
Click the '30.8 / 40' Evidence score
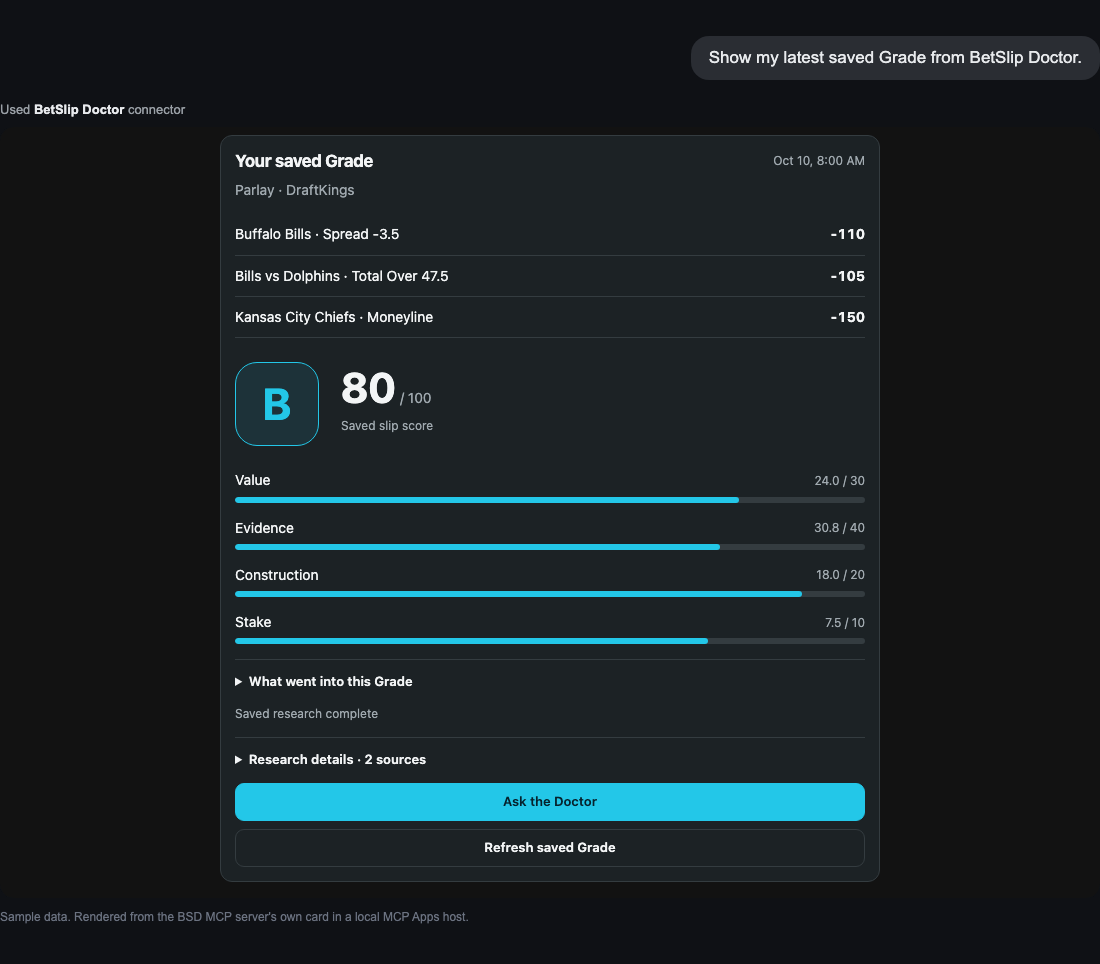[x=839, y=528]
